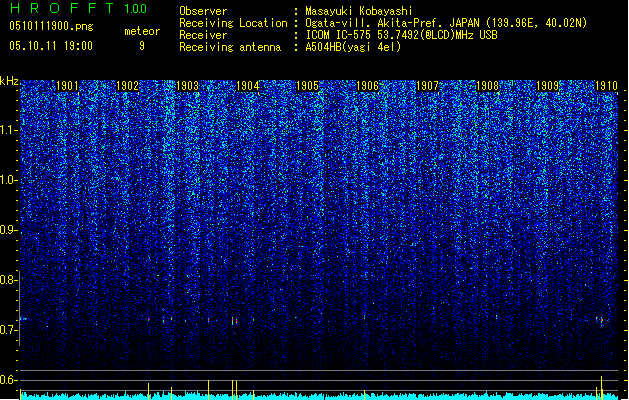The image size is (629, 400).
Task: Click the 1902 time marker
Action: point(127,86)
